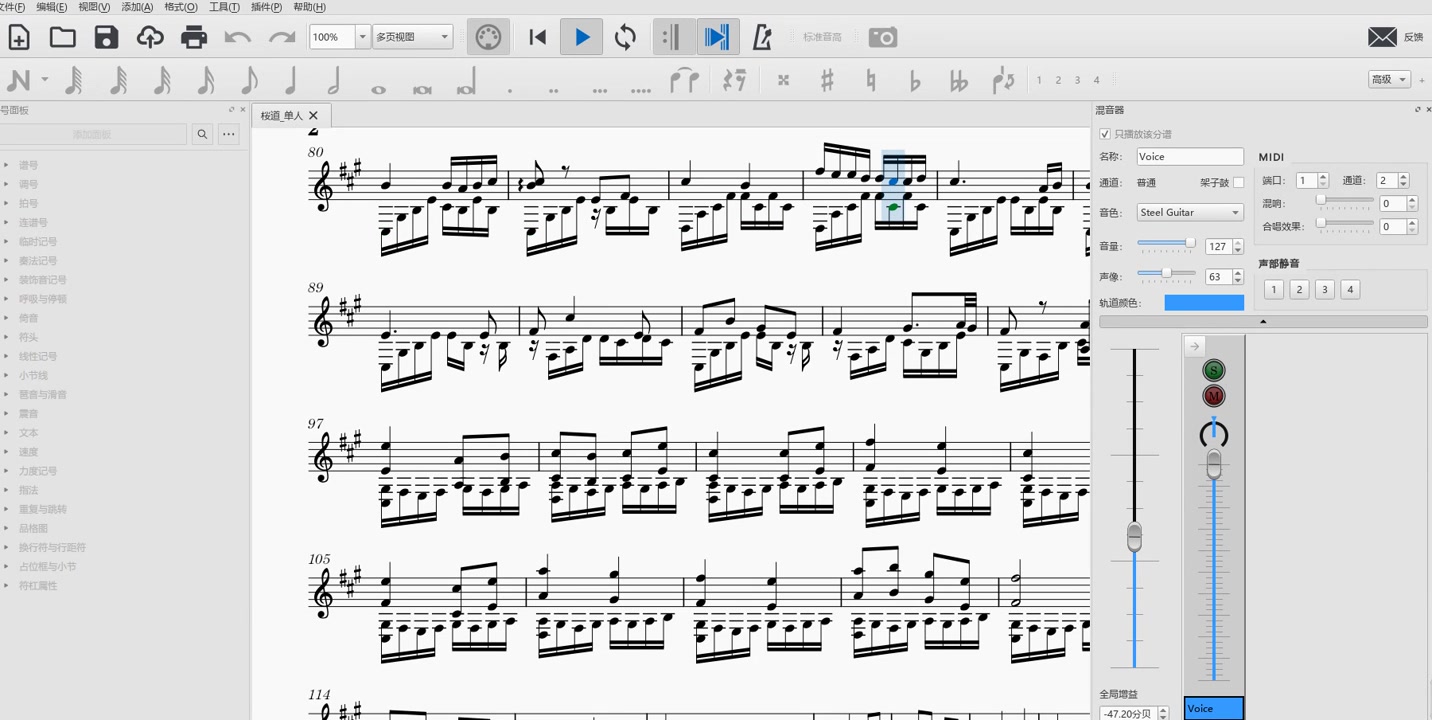Toggle the green solo S button

tap(1214, 371)
